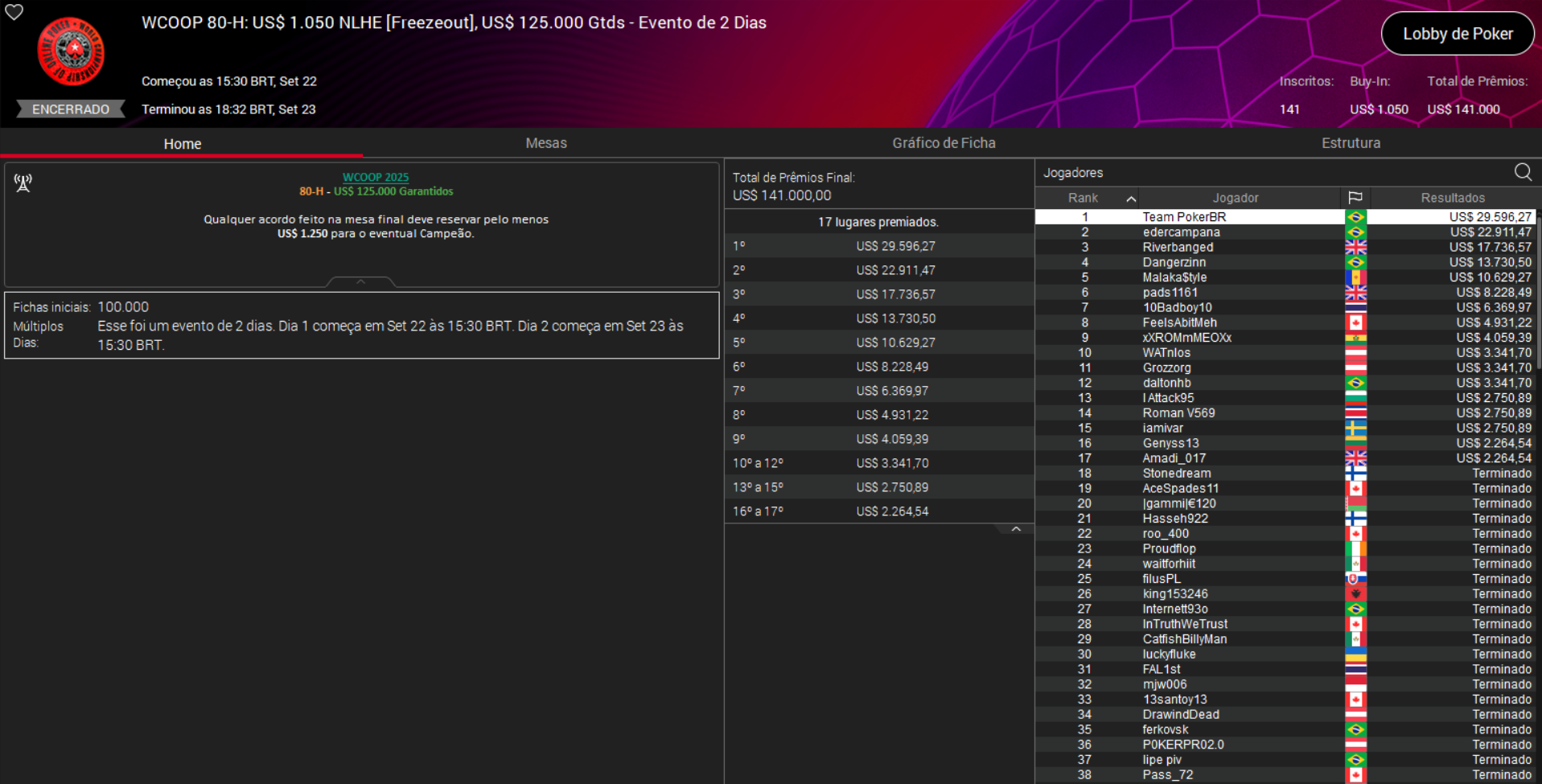Click the broadcast antenna icon
The width and height of the screenshot is (1542, 784).
click(23, 183)
